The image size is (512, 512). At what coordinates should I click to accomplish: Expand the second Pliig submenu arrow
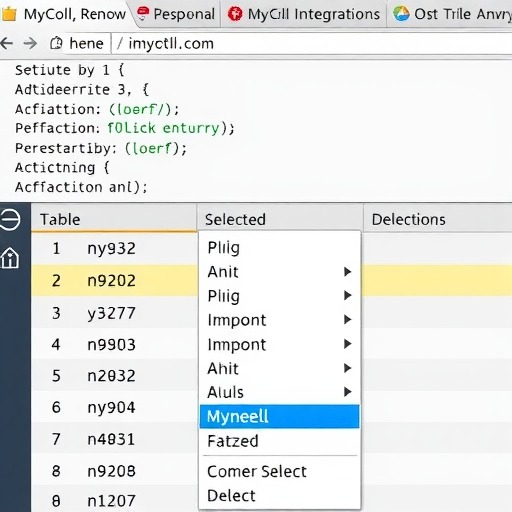[347, 295]
